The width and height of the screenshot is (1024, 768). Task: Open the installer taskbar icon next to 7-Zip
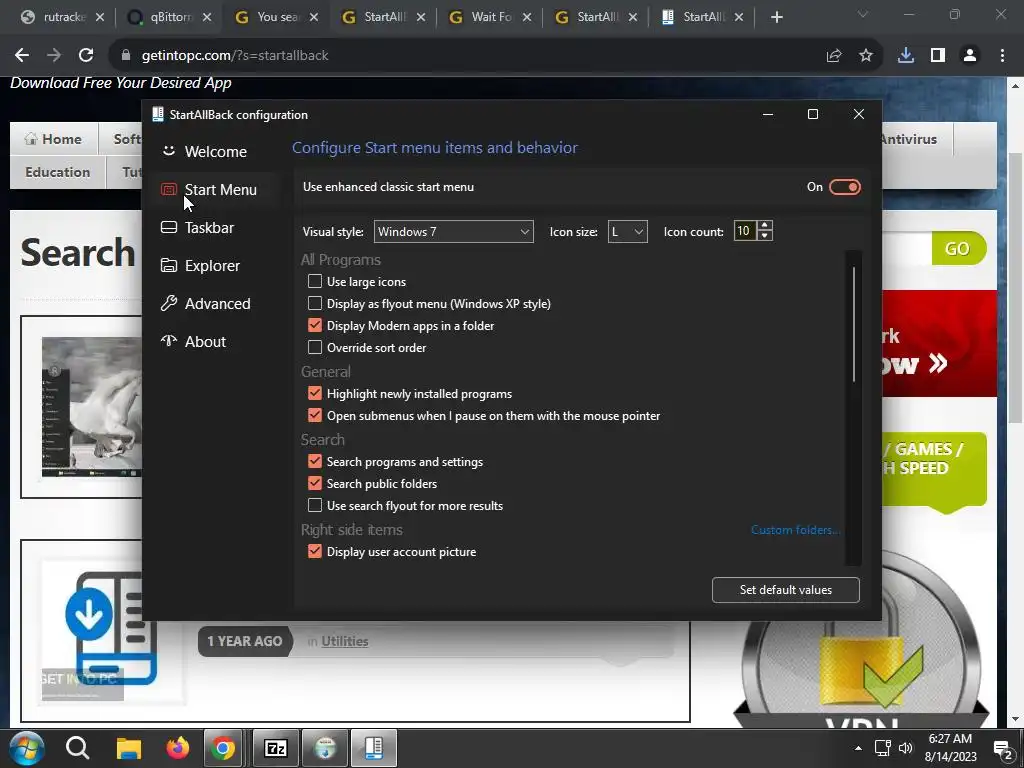point(325,748)
